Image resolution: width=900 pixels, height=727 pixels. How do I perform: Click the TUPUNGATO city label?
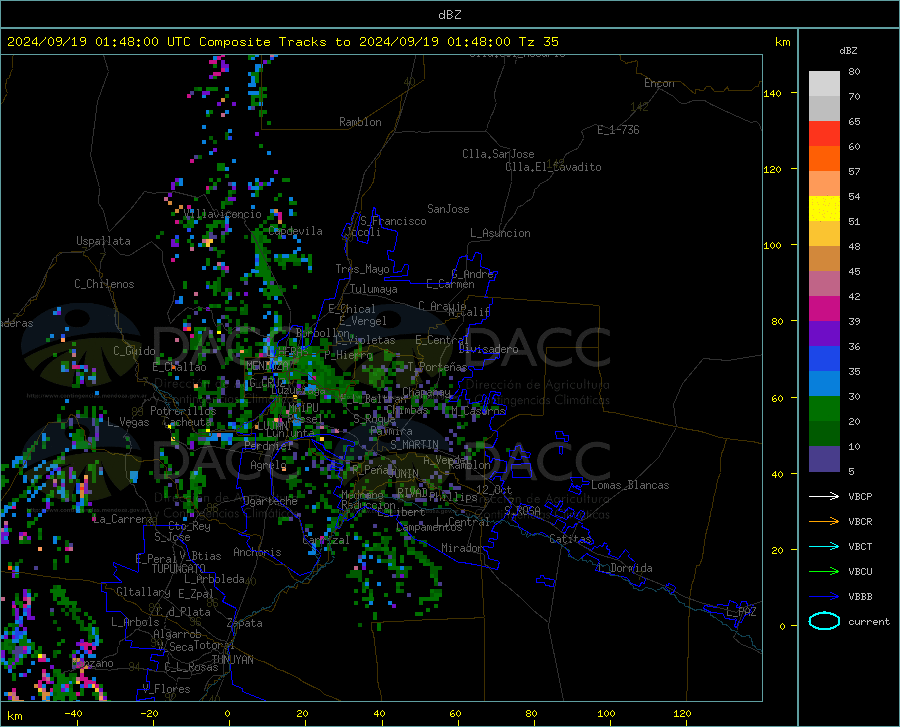178,569
